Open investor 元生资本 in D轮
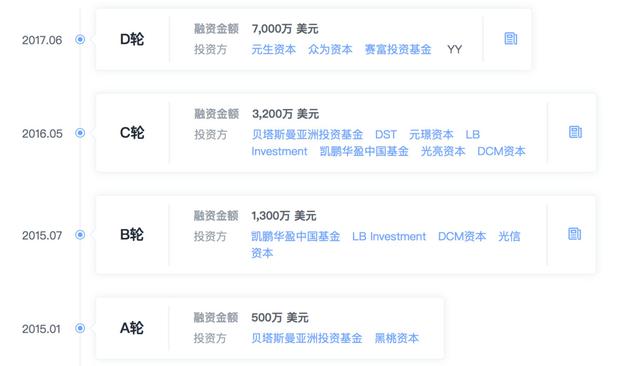The width and height of the screenshot is (630, 366). 274,49
